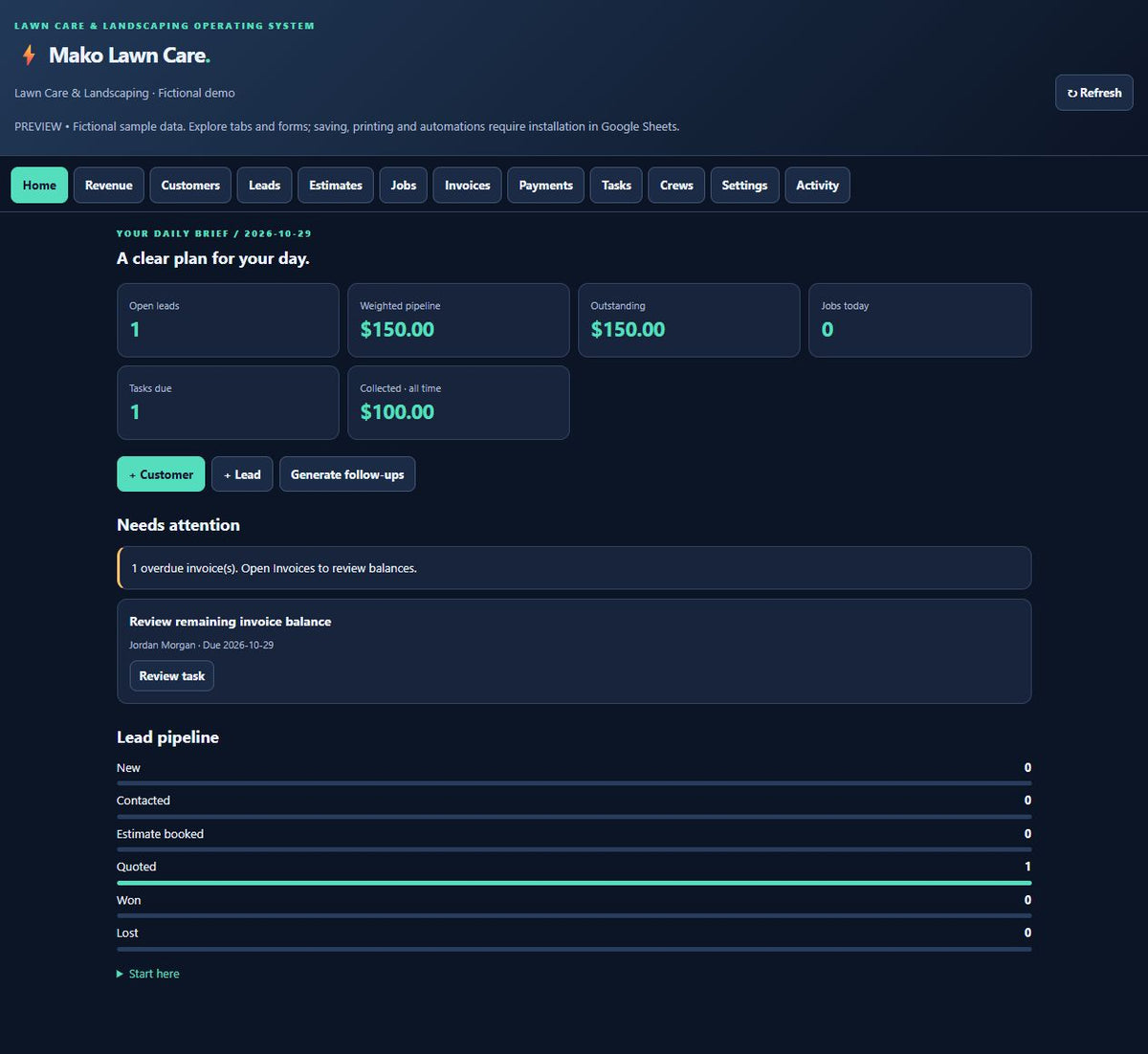Open the Invoices tab
This screenshot has width=1148, height=1054.
point(468,186)
